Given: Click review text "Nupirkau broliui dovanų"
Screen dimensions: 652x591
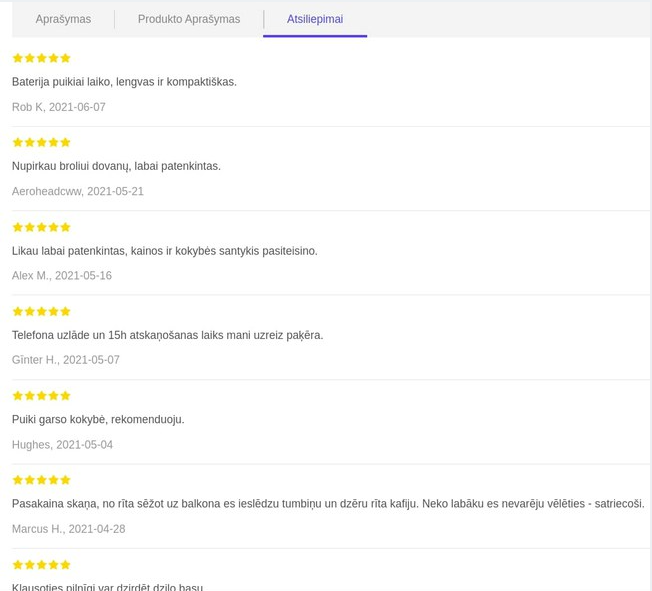Looking at the screenshot, I should 116,166.
